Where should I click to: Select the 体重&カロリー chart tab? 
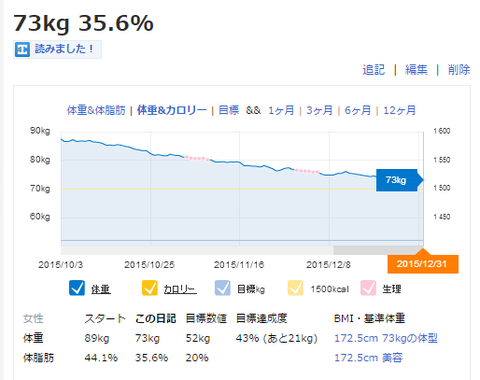172,110
